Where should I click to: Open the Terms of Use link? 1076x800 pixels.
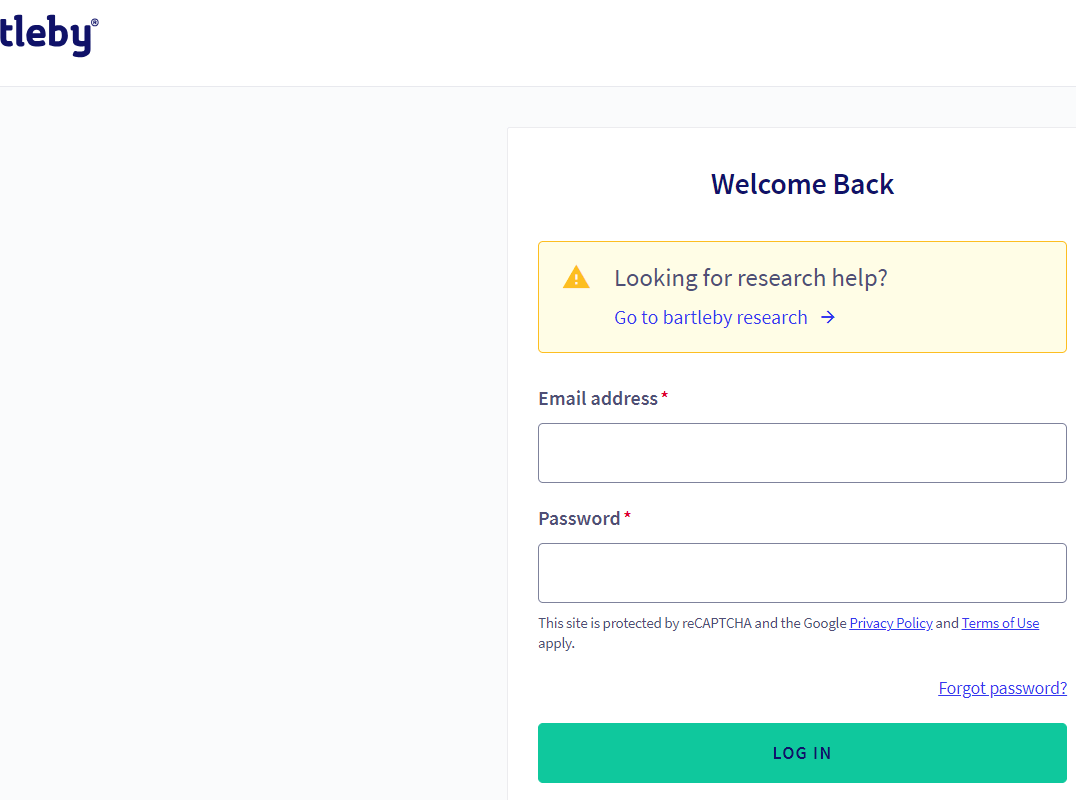tap(1000, 623)
